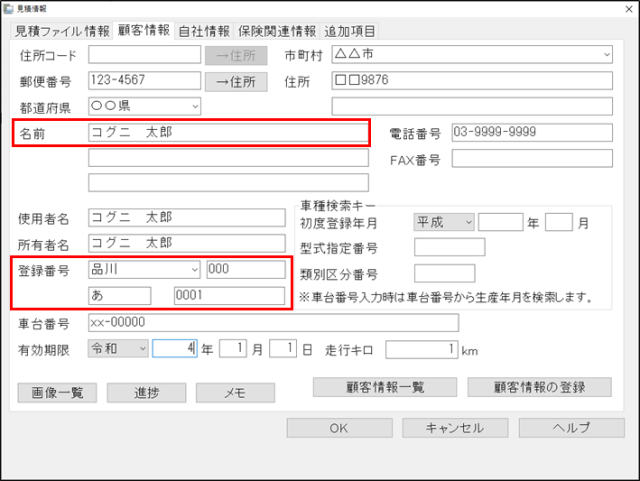640x481 pixels.
Task: Go to the 追加項目 tab
Action: click(x=352, y=31)
